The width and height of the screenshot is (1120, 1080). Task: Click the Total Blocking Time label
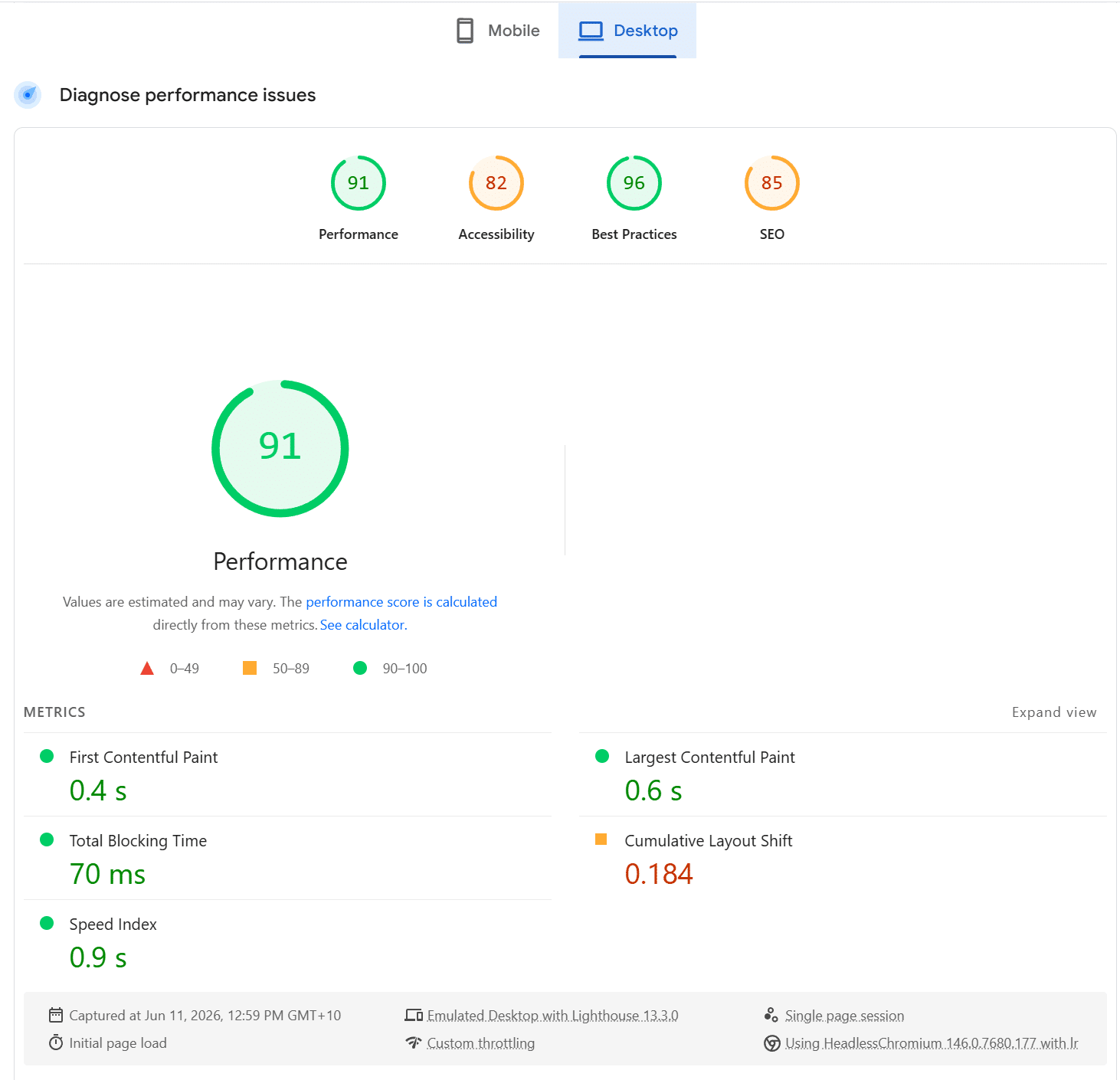pos(138,841)
